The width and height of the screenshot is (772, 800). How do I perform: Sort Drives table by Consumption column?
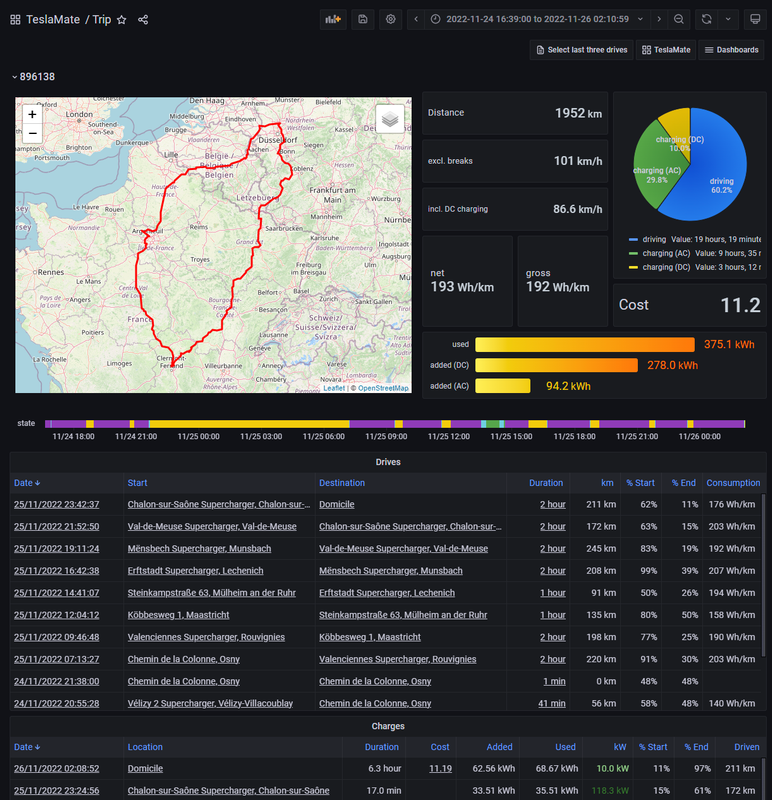733,483
